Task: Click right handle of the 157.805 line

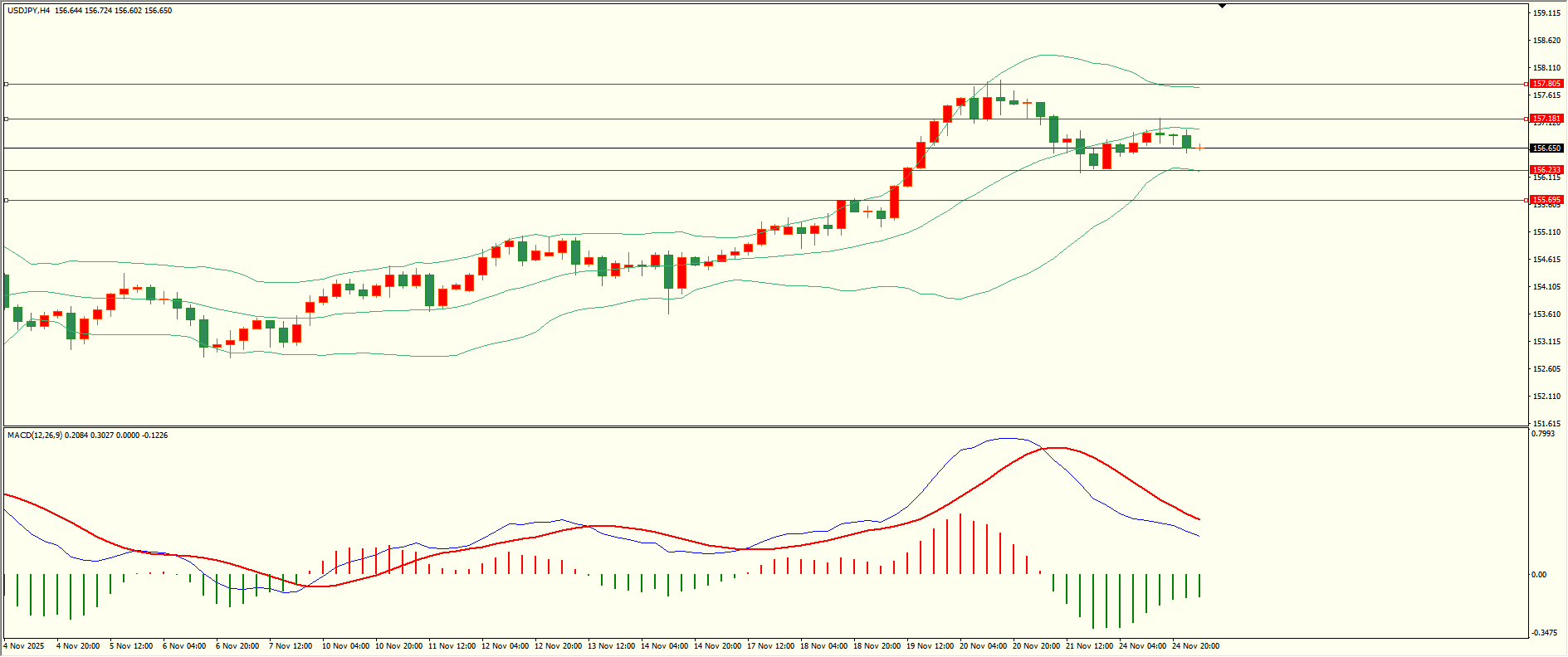Action: (1526, 84)
